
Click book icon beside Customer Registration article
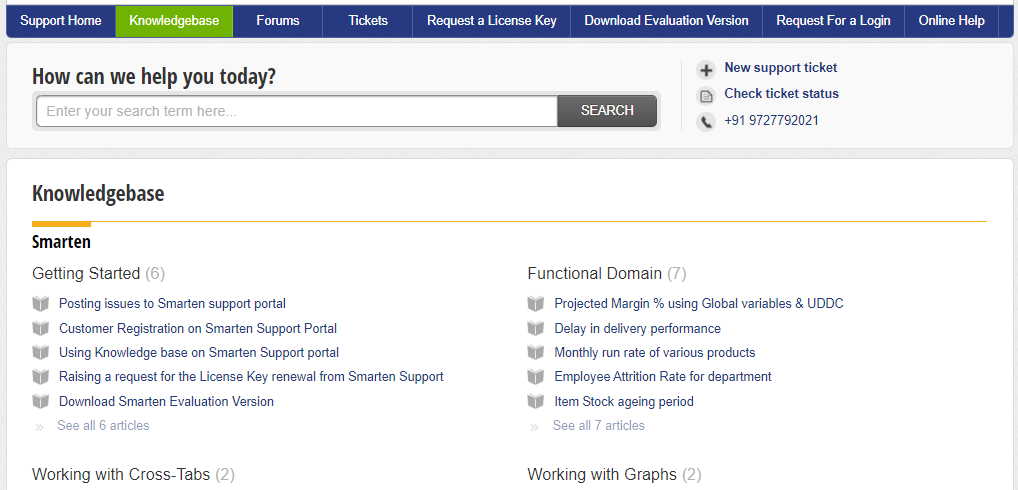tap(41, 328)
